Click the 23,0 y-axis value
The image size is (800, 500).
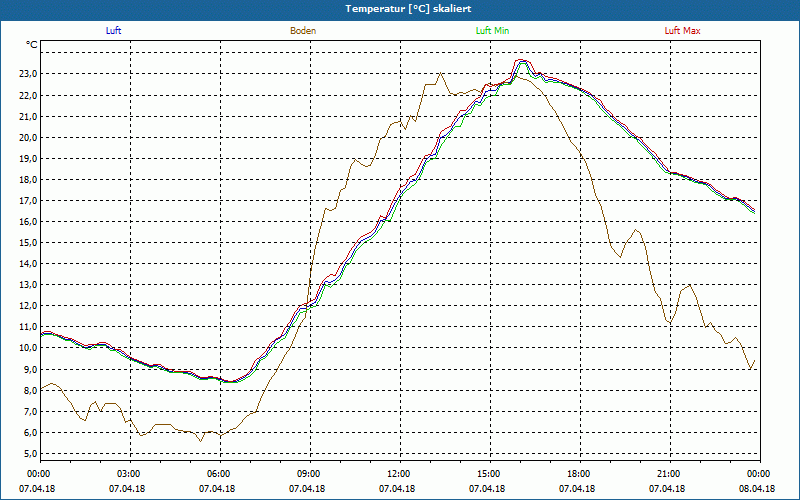tap(29, 74)
